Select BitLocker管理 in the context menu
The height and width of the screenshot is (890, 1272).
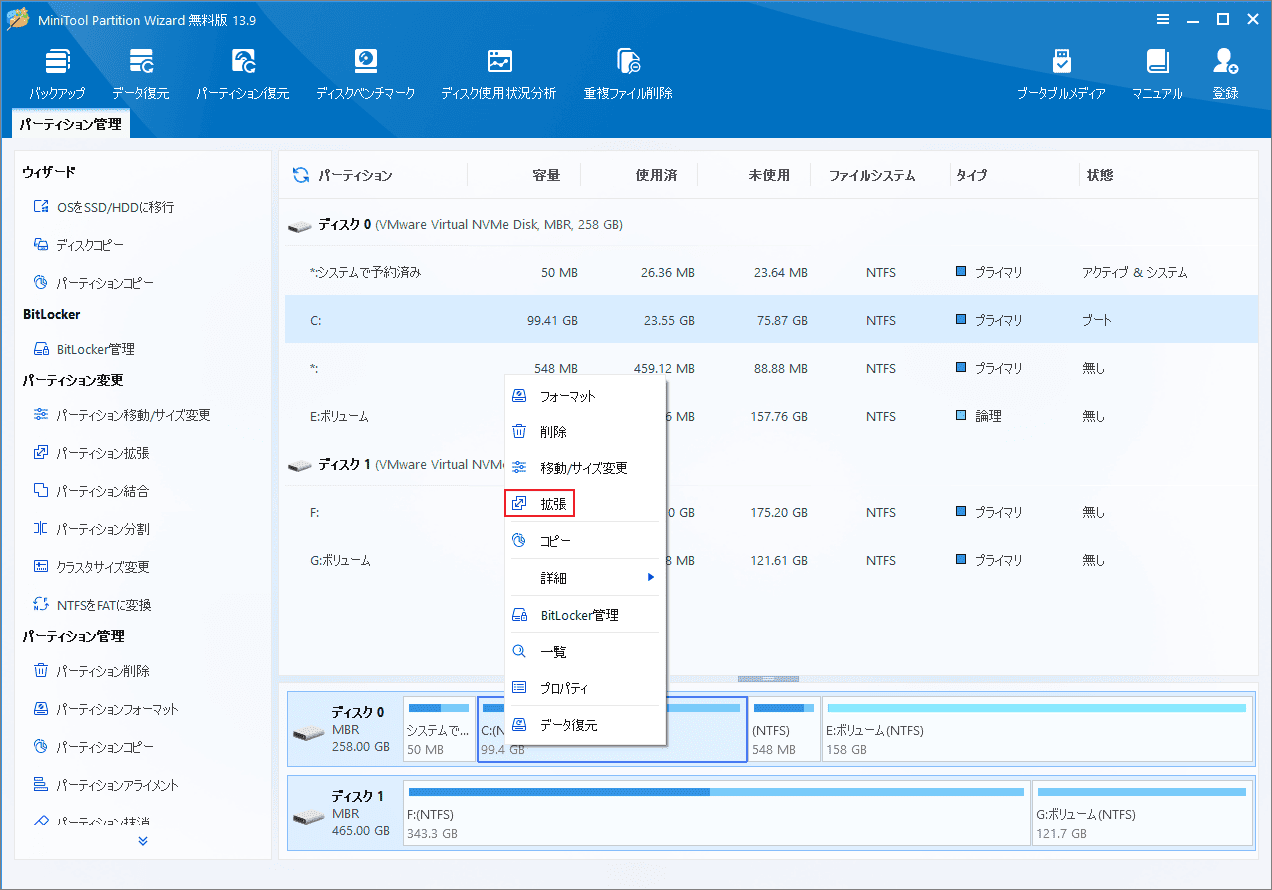coord(586,615)
